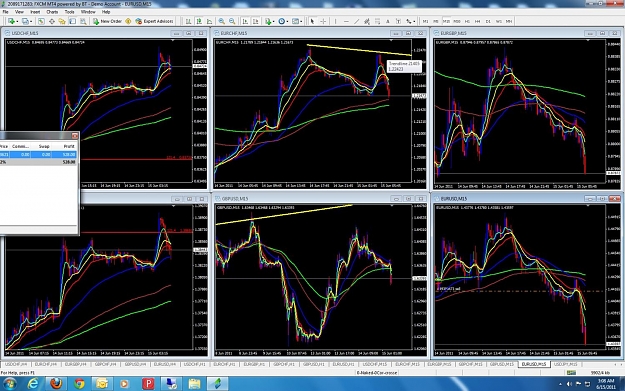Open the chart periods clock icon

click(x=281, y=21)
